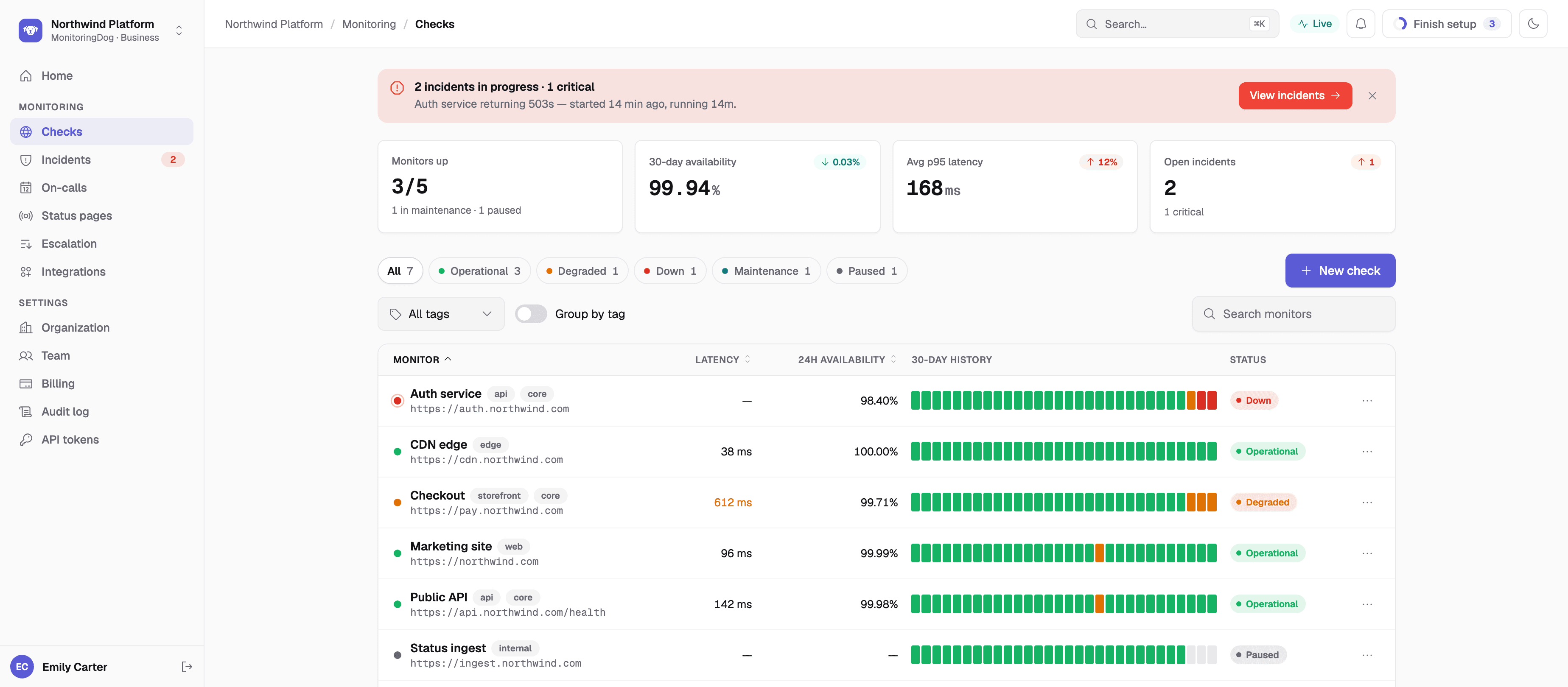1568x687 pixels.
Task: Open row menu for Auth service
Action: pos(1367,400)
